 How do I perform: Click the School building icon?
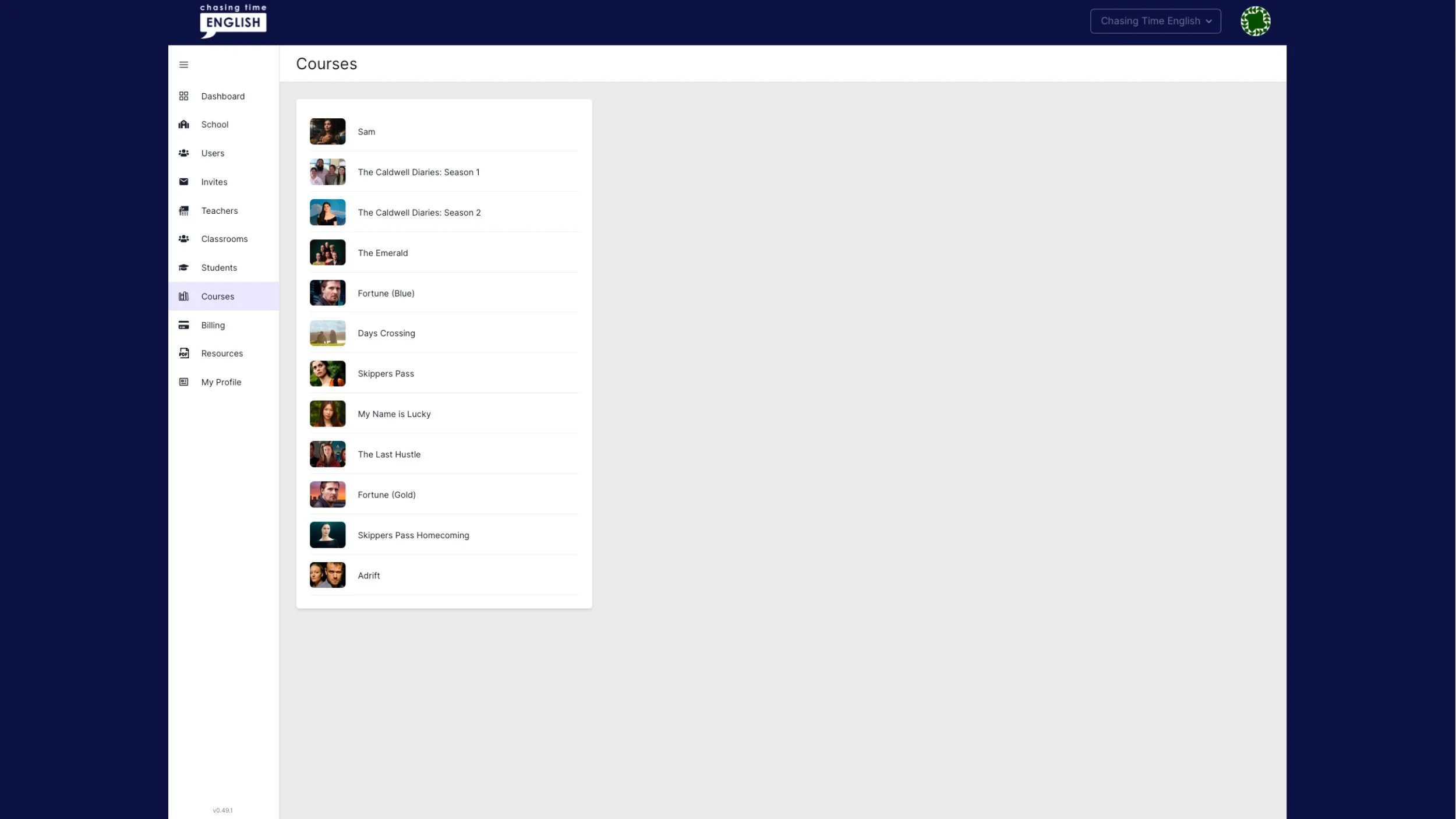tap(183, 125)
